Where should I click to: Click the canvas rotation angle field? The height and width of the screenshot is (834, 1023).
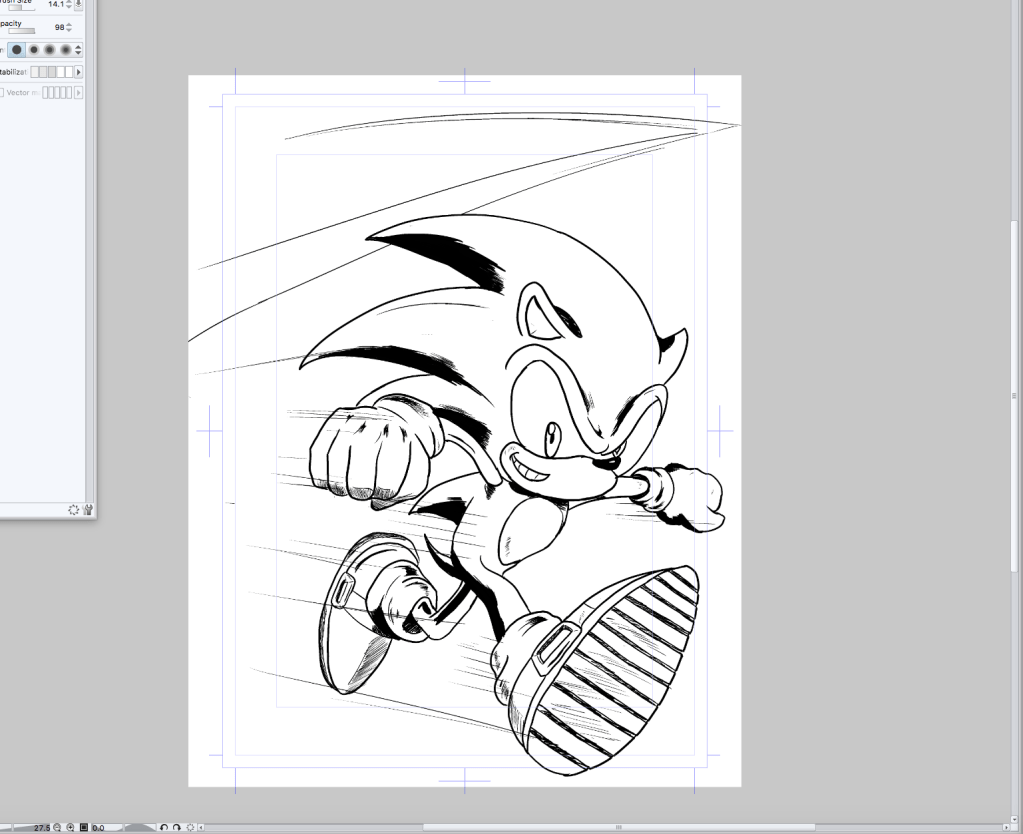[x=99, y=828]
